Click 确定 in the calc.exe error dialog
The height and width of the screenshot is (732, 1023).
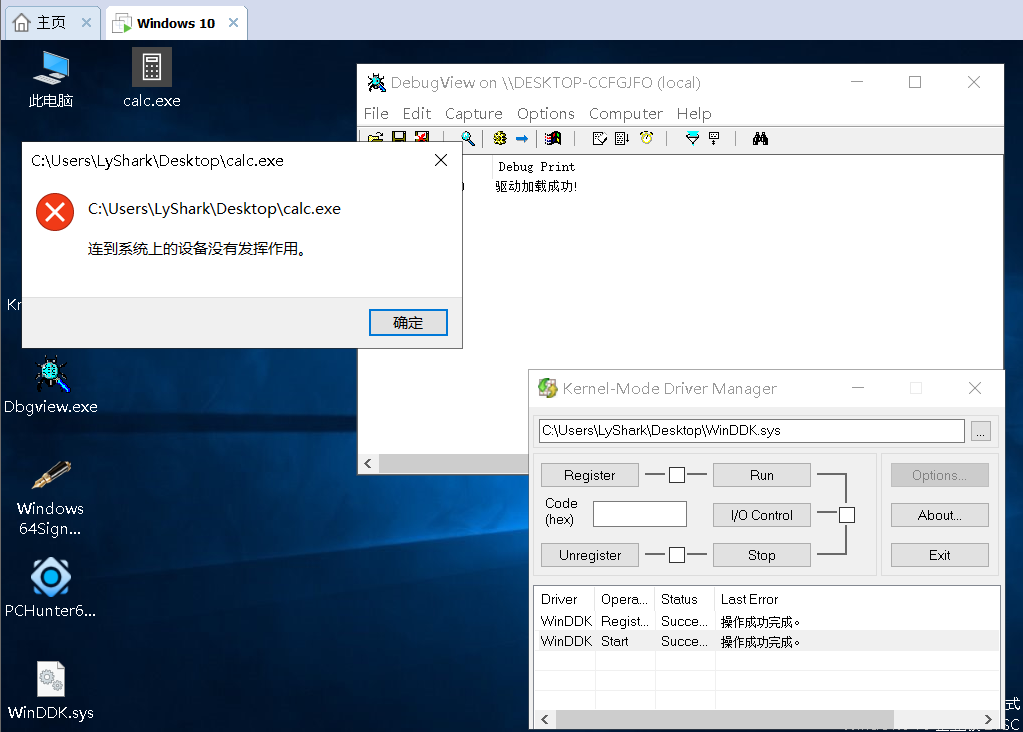408,322
